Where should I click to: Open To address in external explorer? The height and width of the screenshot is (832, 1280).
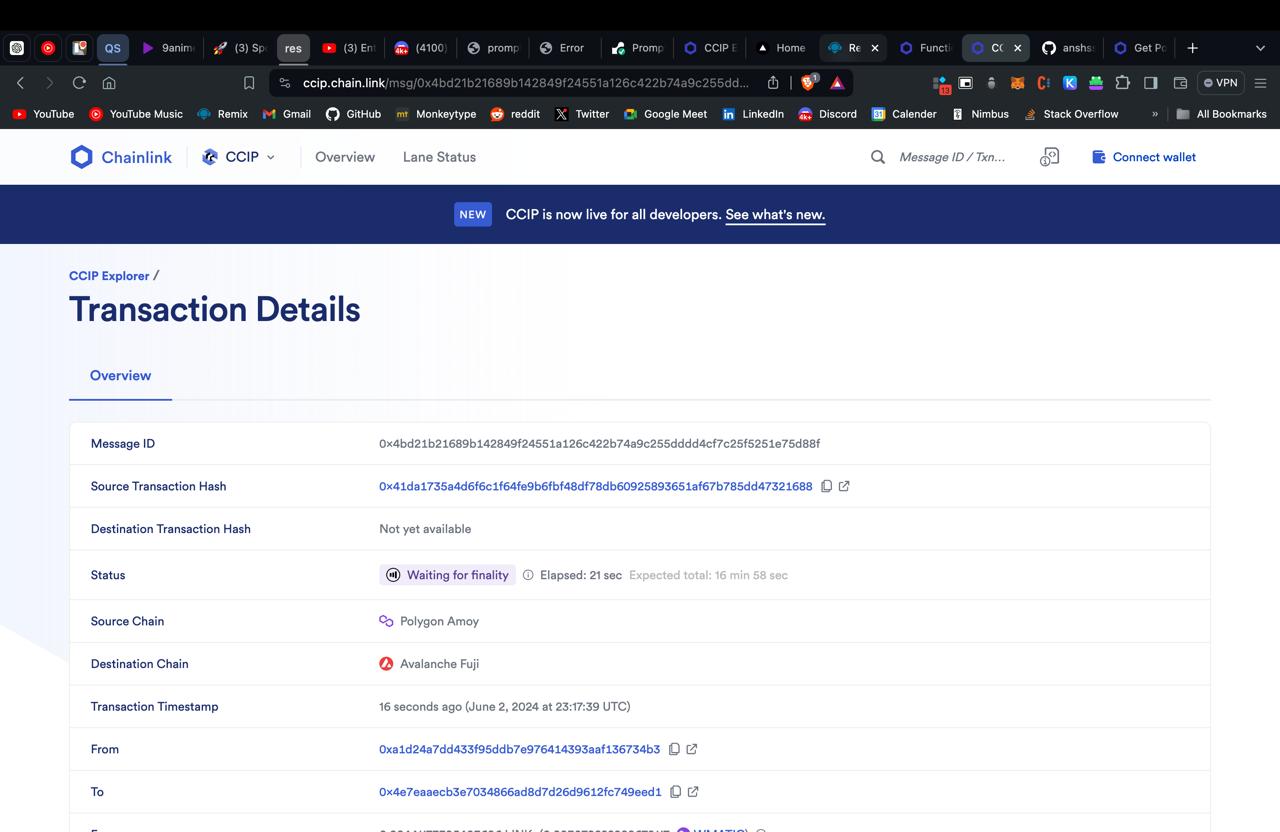coord(693,792)
